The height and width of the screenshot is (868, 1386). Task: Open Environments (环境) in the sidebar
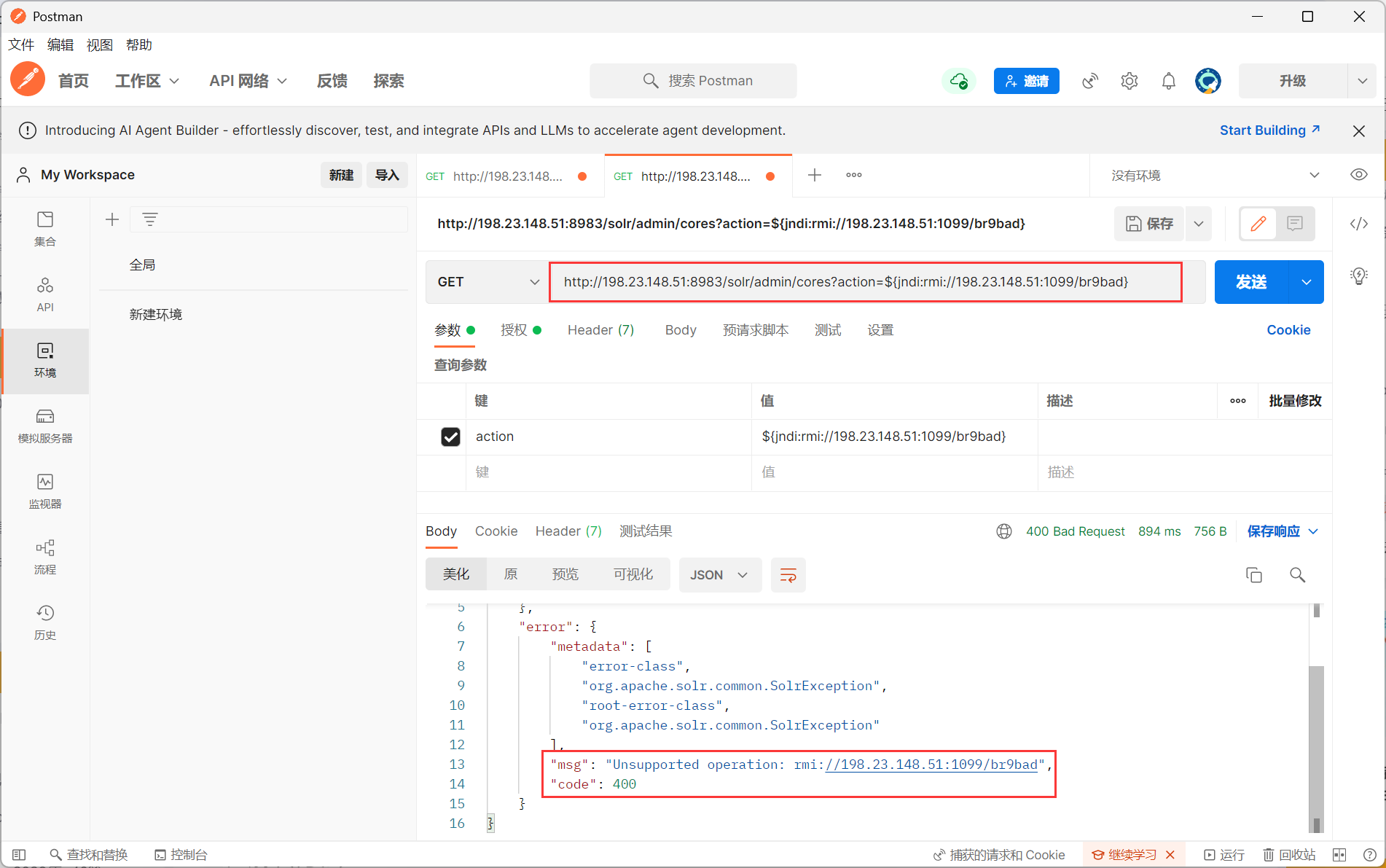(x=45, y=361)
